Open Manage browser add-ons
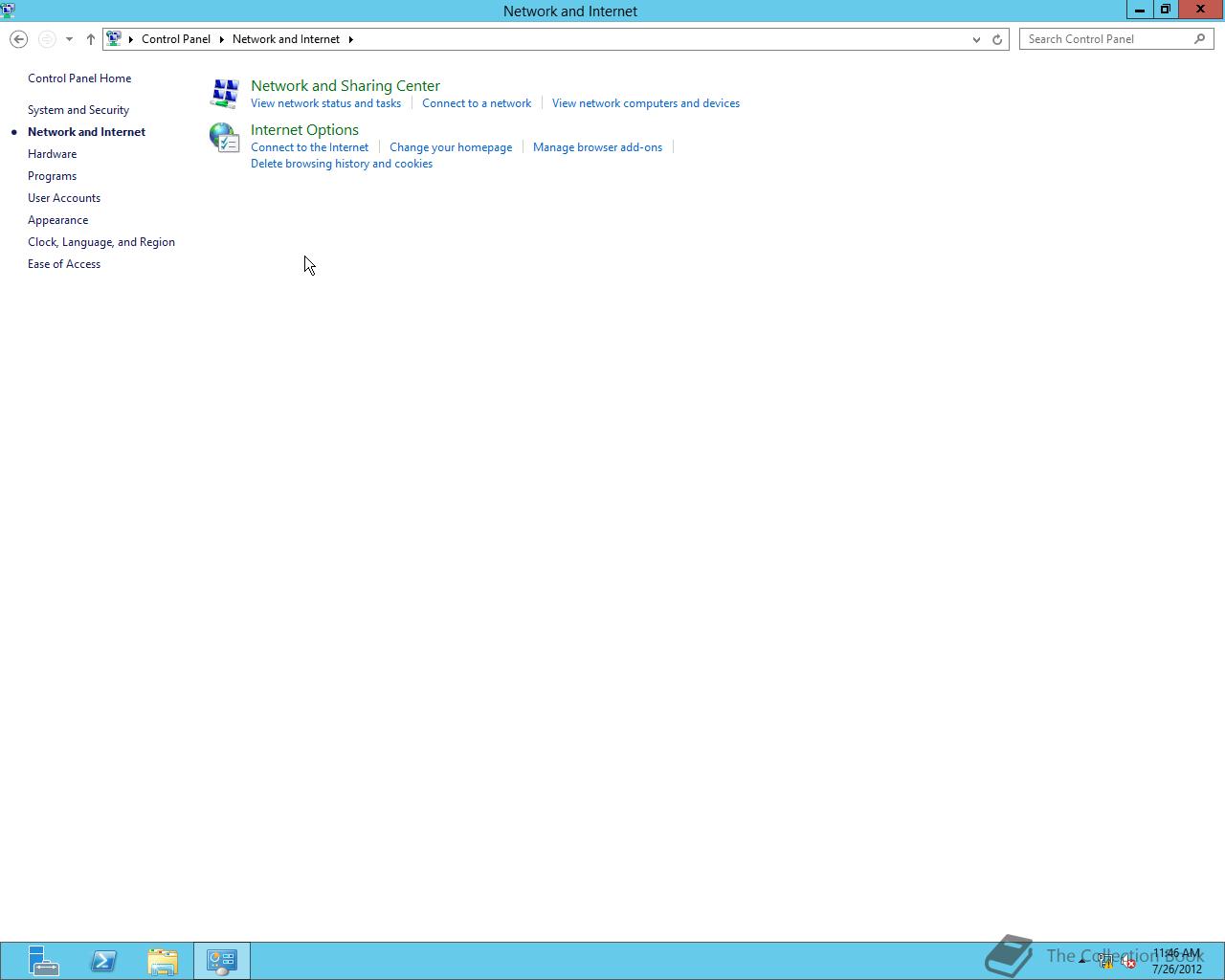Viewport: 1225px width, 980px height. 597,147
